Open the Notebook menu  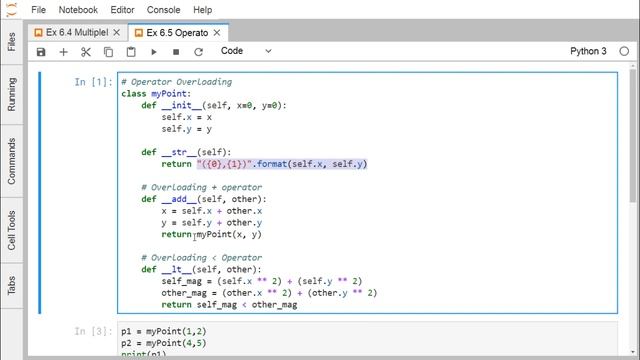[x=78, y=10]
